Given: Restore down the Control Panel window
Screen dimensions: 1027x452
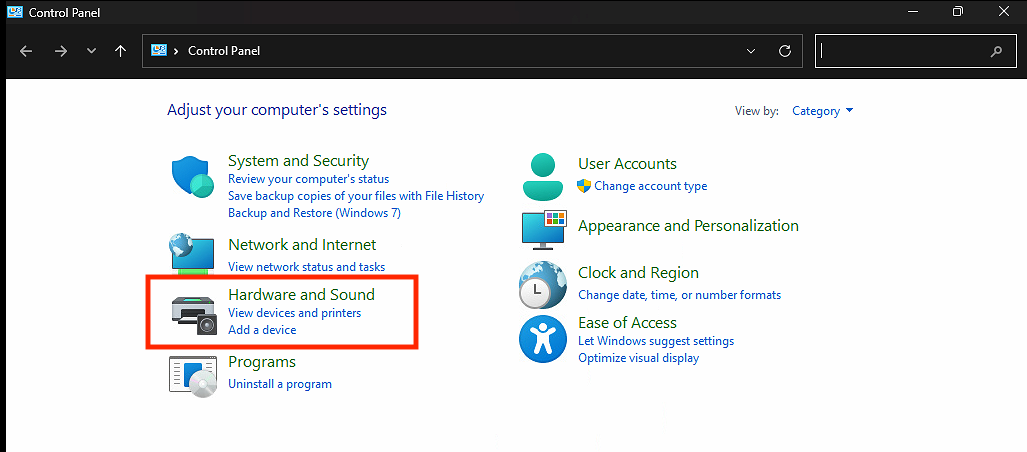Looking at the screenshot, I should [x=958, y=11].
